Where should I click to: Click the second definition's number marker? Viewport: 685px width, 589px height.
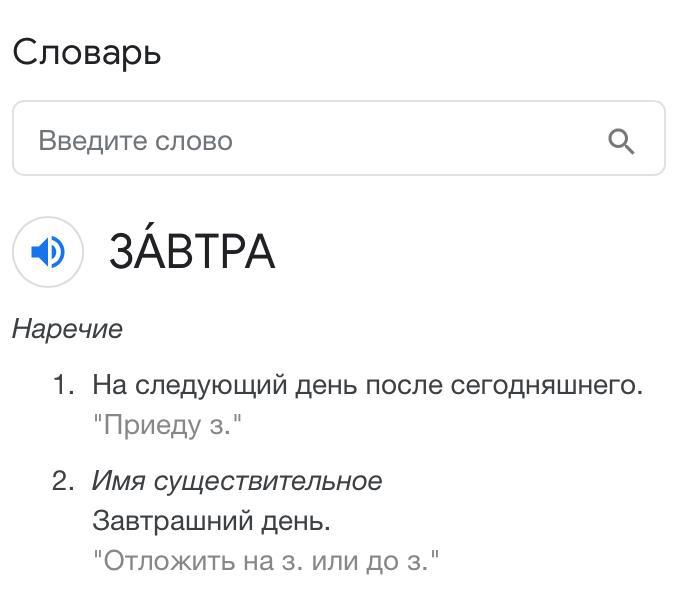coord(63,481)
